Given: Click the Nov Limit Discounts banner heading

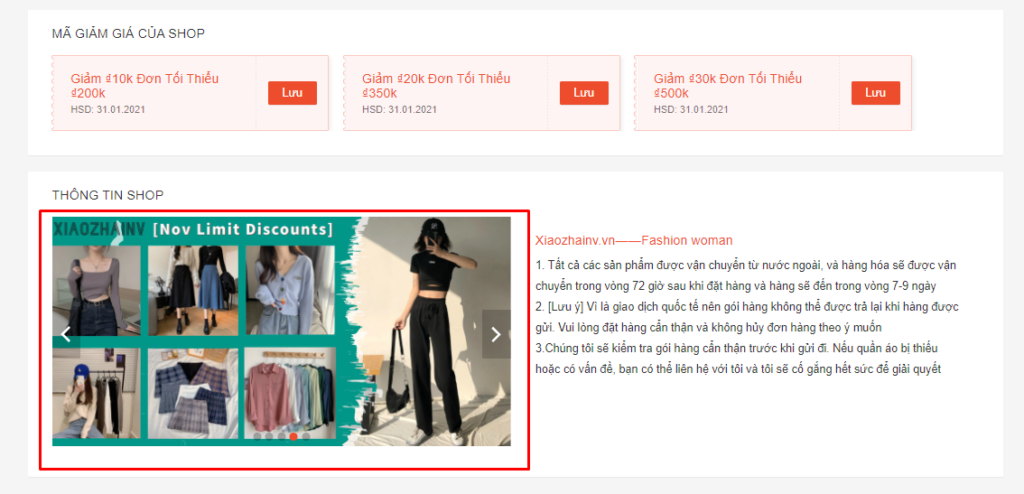Looking at the screenshot, I should tap(242, 230).
